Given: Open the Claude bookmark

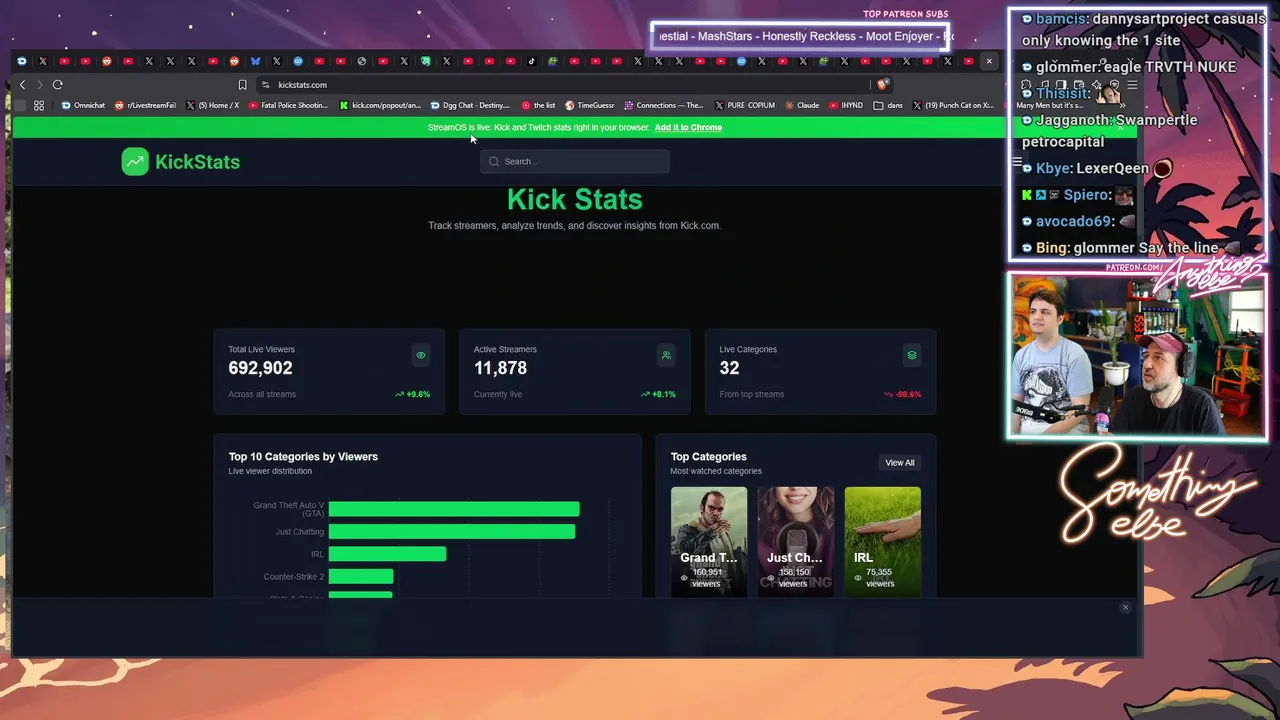Looking at the screenshot, I should pos(803,105).
